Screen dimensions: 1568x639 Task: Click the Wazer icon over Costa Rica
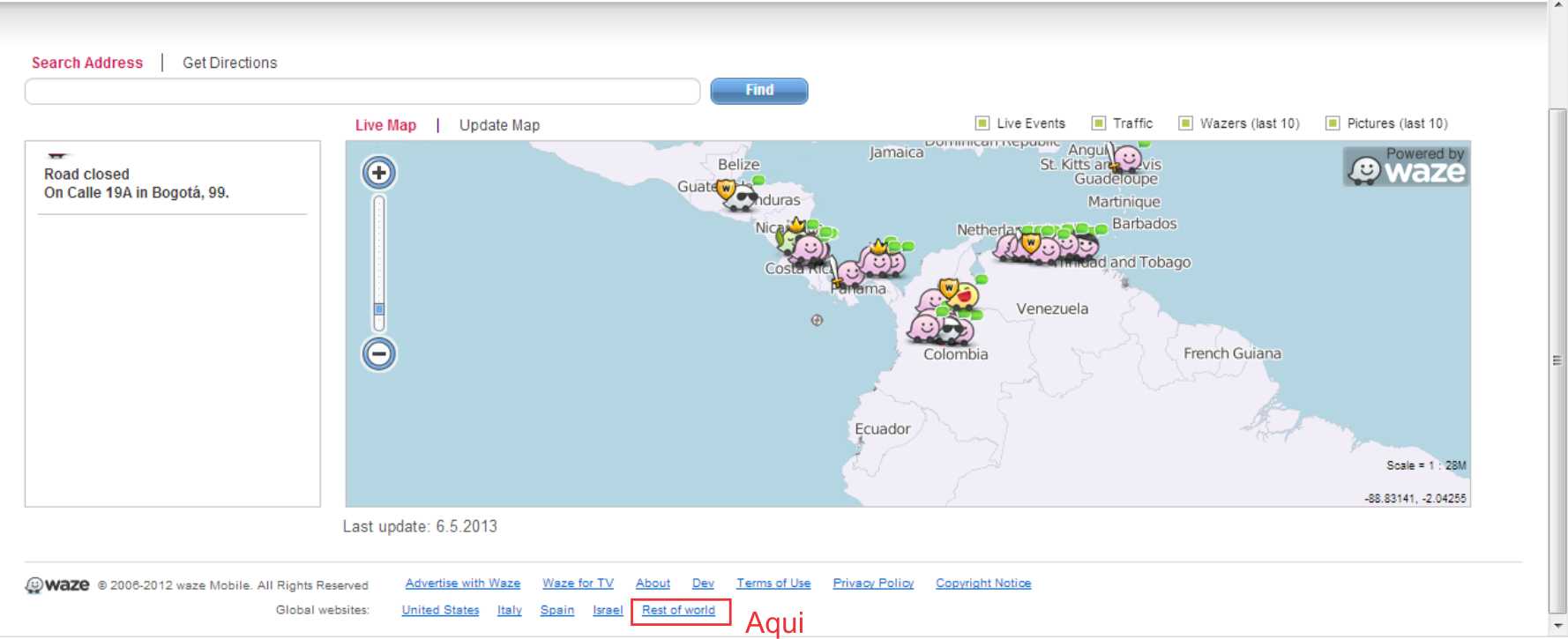[x=809, y=249]
